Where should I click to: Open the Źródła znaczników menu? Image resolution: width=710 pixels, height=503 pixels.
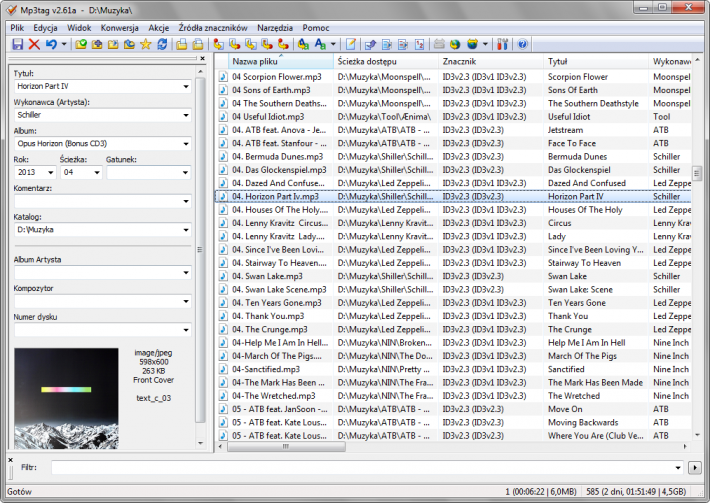point(213,28)
